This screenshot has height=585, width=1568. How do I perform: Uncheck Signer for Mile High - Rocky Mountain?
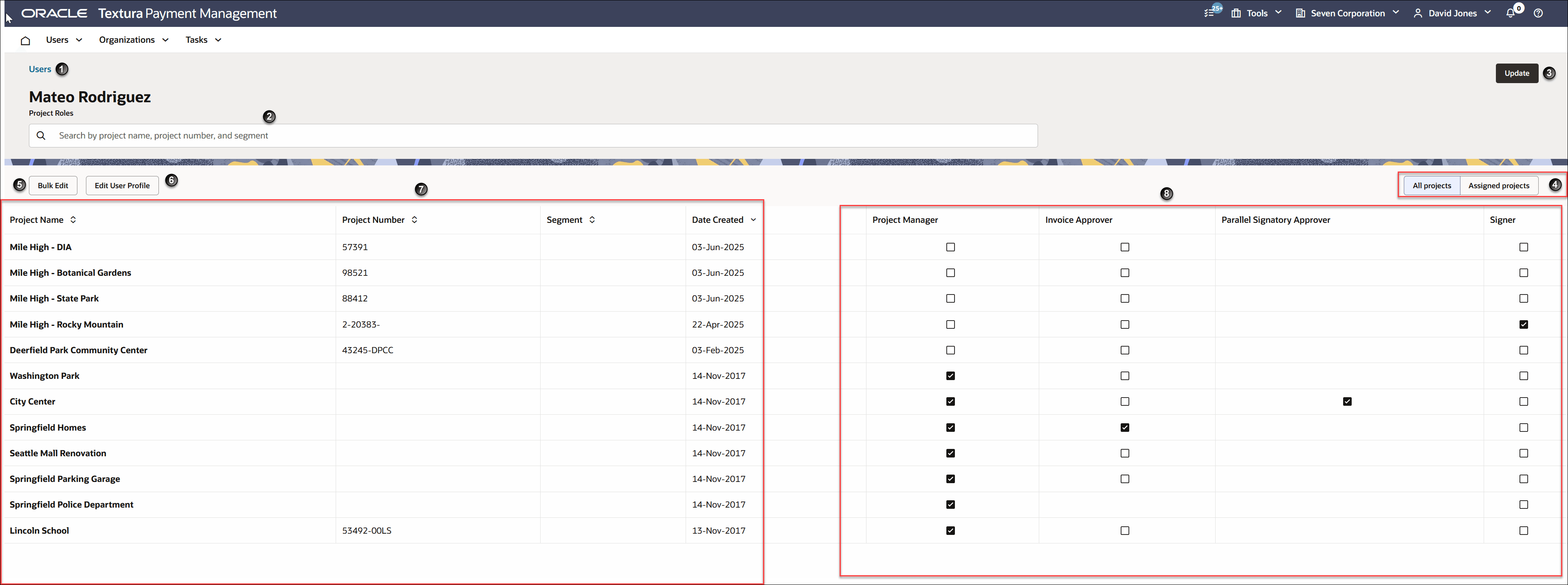[1523, 324]
